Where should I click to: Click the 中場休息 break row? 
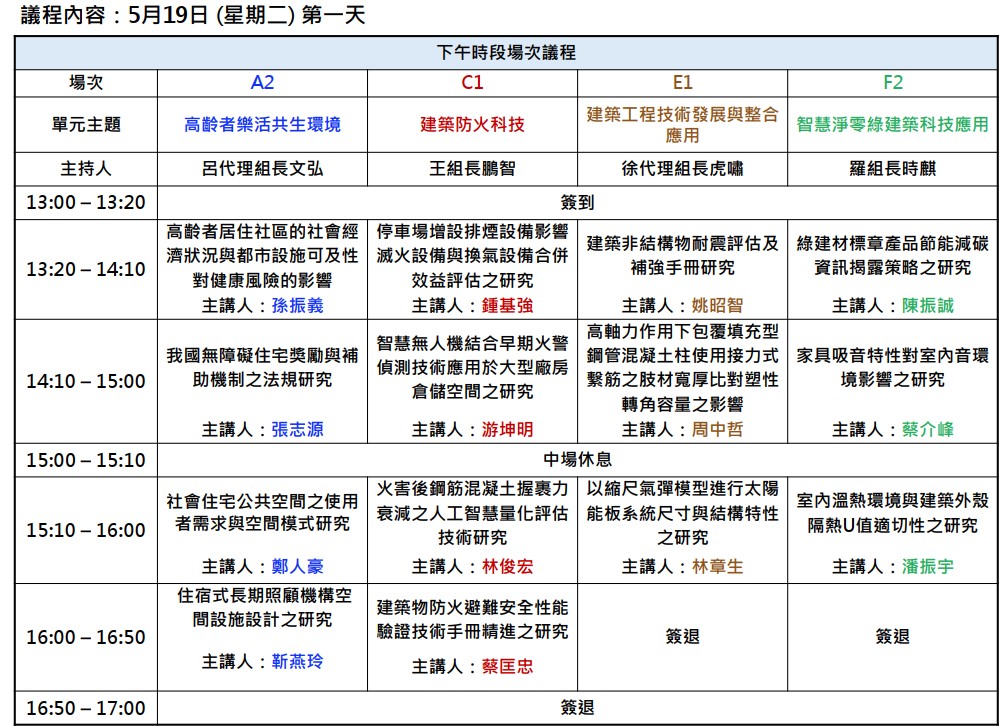(x=577, y=460)
